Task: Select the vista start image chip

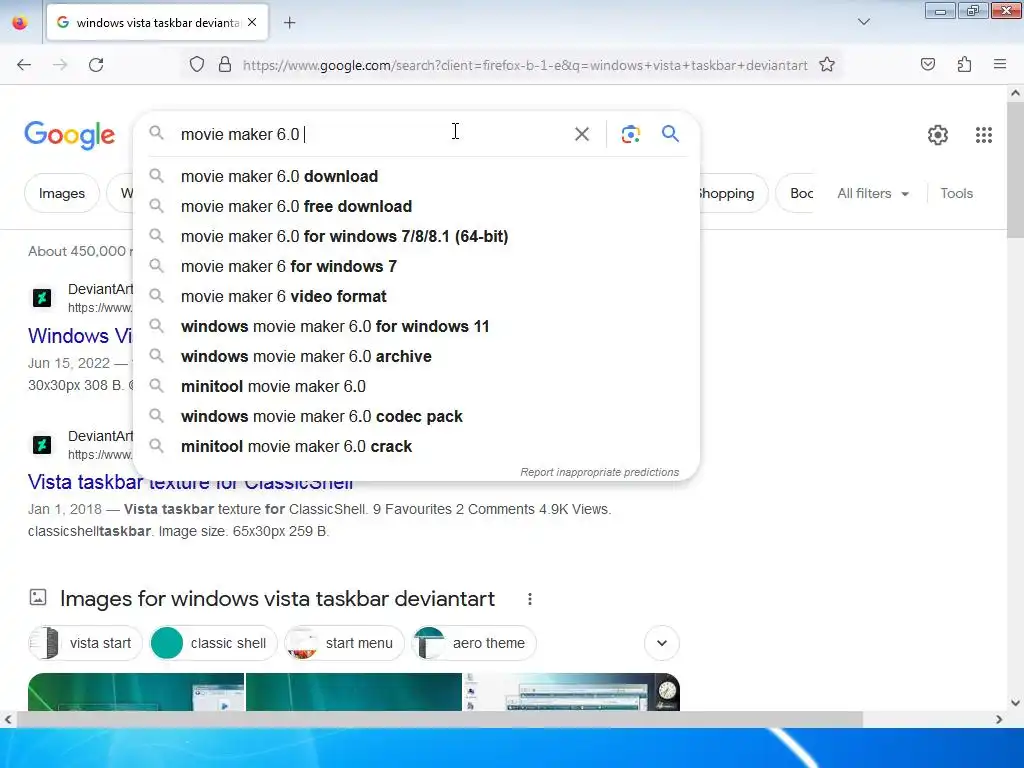Action: [85, 643]
